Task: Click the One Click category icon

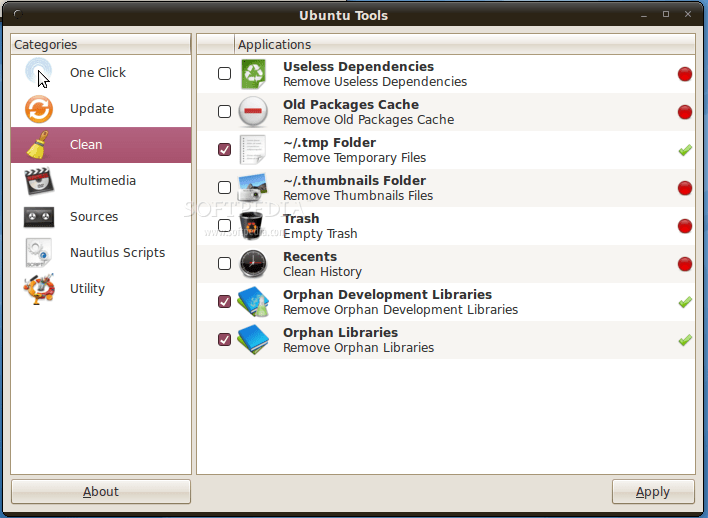Action: [x=39, y=72]
